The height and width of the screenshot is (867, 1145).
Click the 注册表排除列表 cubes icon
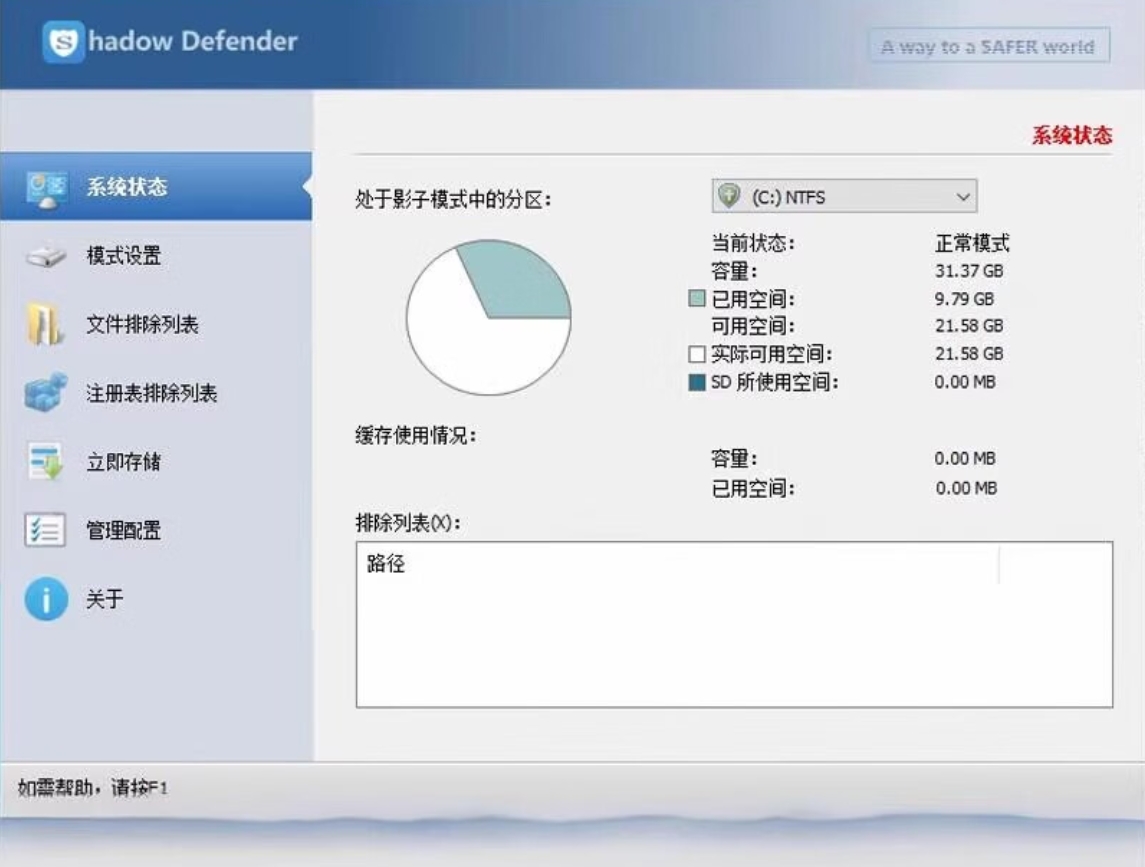(46, 392)
